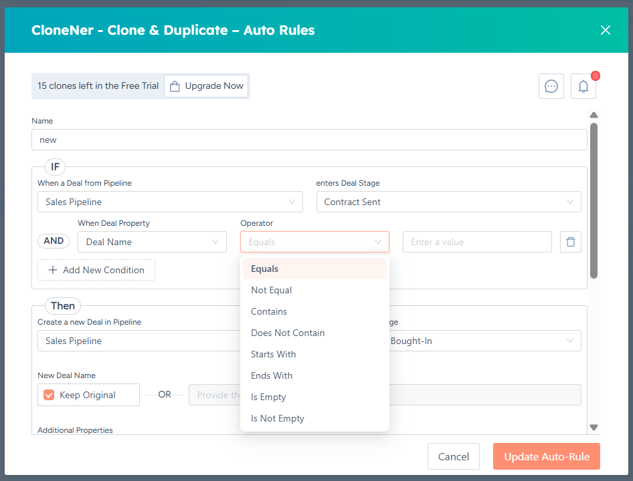Uncheck the Keep Original checkbox
The height and width of the screenshot is (481, 633).
pyautogui.click(x=49, y=395)
